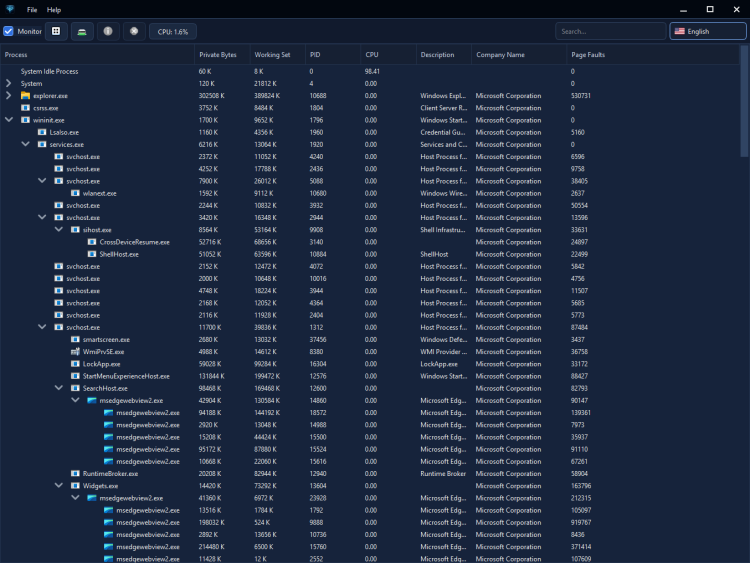Click the Windows Defe... description cell

pos(443,340)
